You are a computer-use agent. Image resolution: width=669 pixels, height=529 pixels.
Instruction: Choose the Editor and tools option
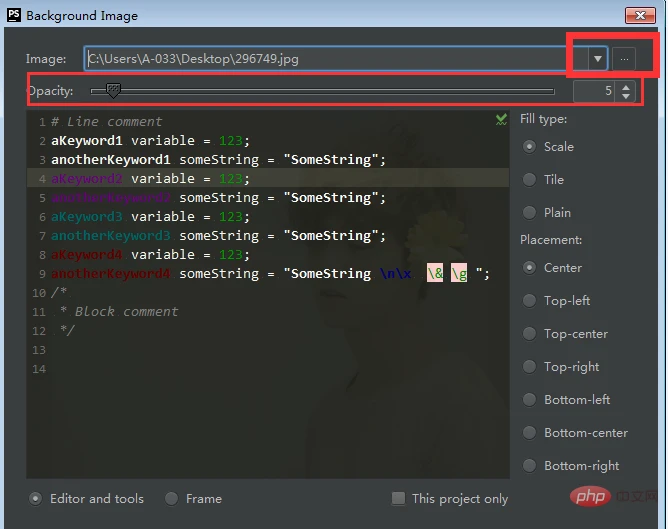[x=37, y=498]
